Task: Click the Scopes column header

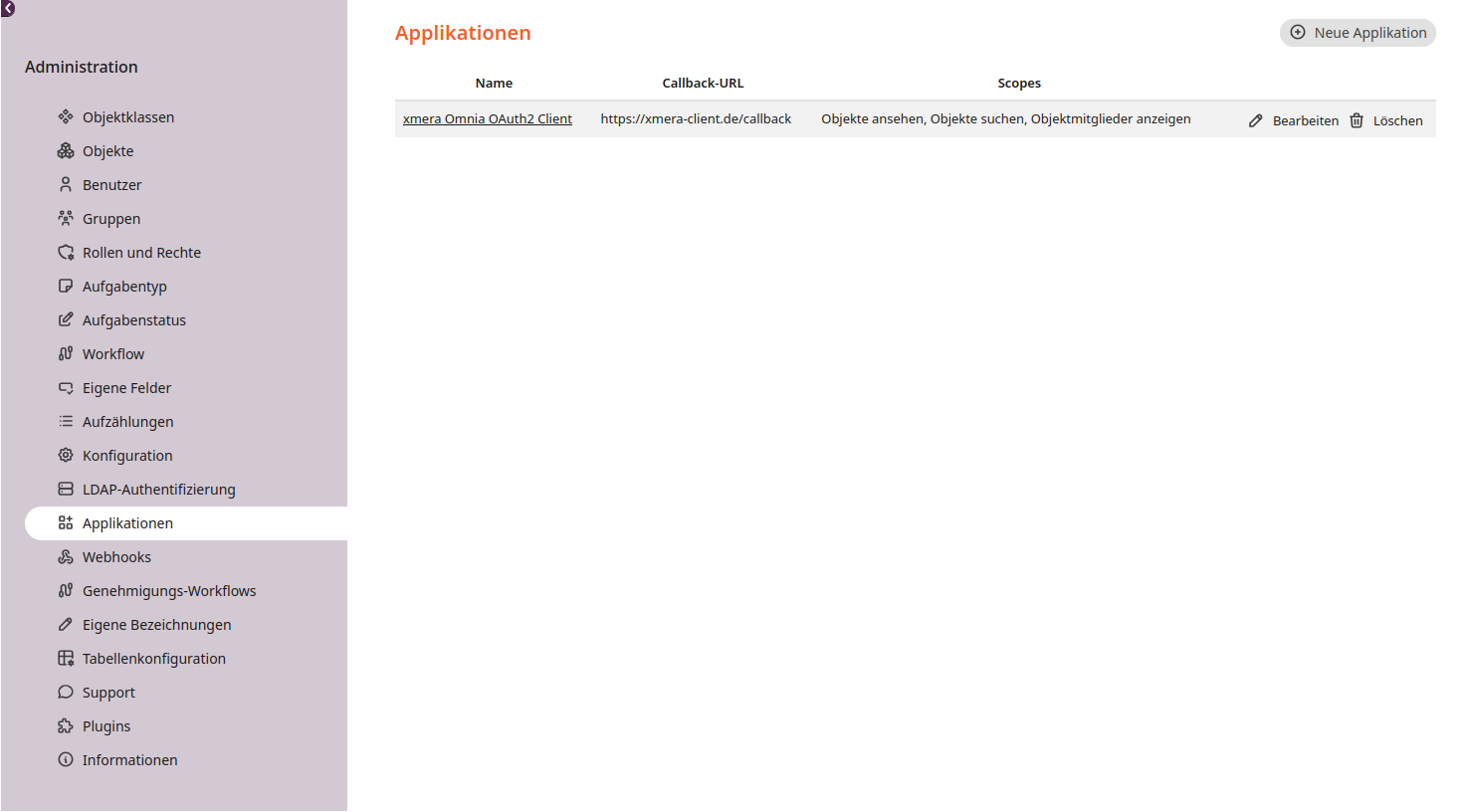Action: pos(1019,84)
